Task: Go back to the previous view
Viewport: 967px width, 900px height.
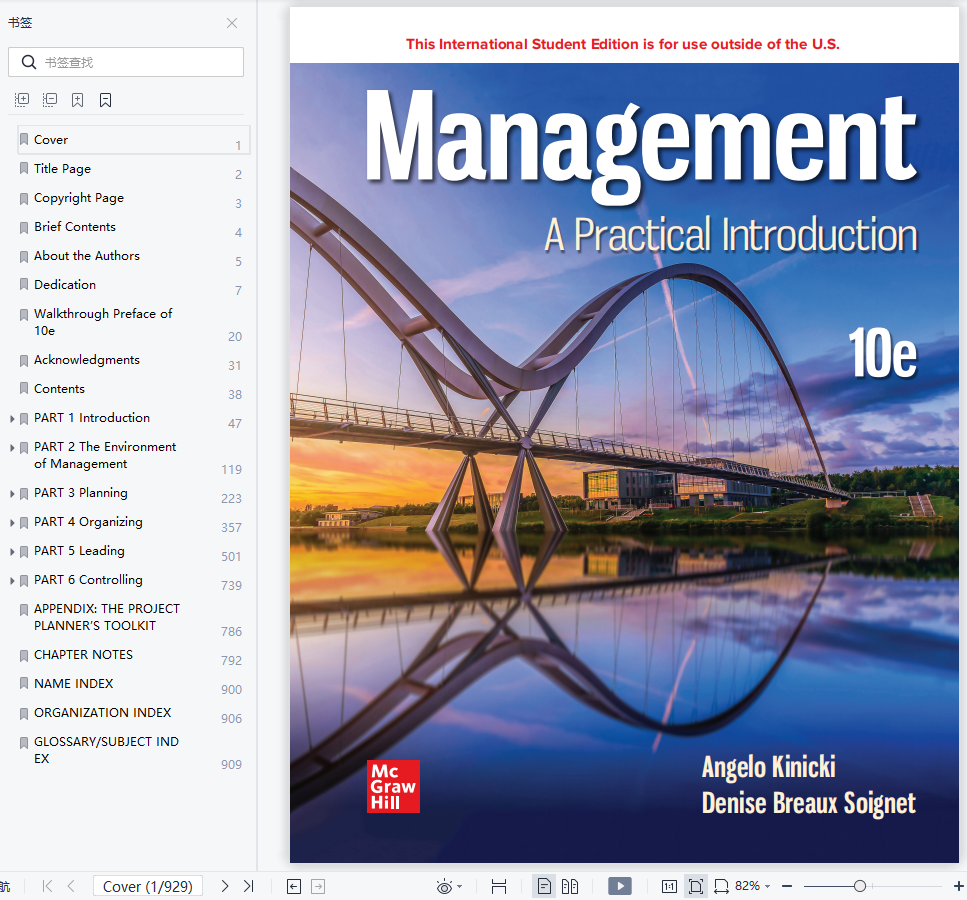Action: click(294, 886)
